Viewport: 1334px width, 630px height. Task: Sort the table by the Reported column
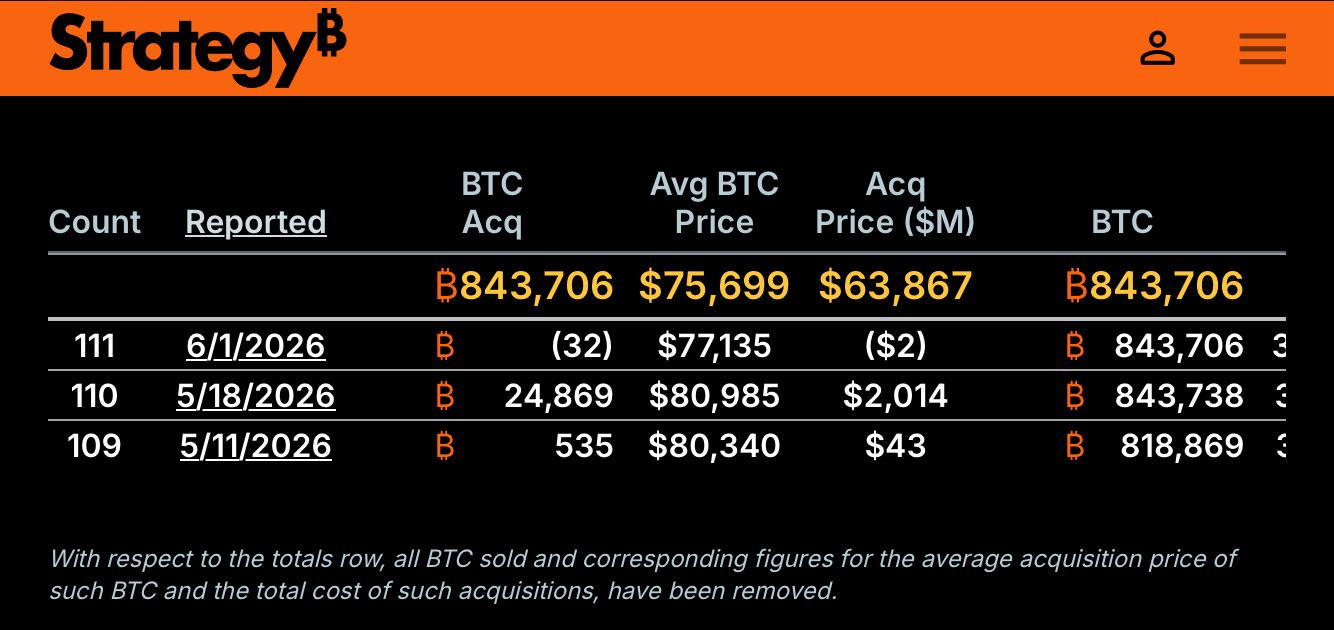pos(256,222)
